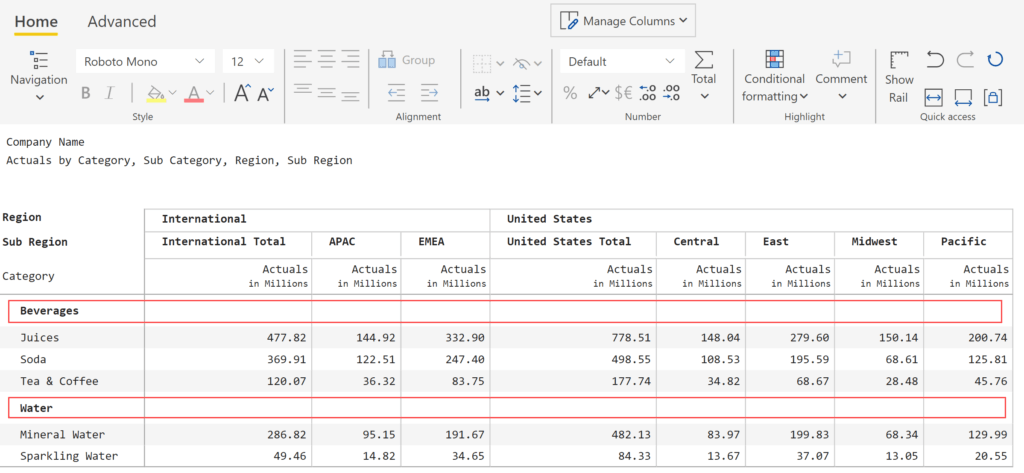Undo the last action

point(935,60)
